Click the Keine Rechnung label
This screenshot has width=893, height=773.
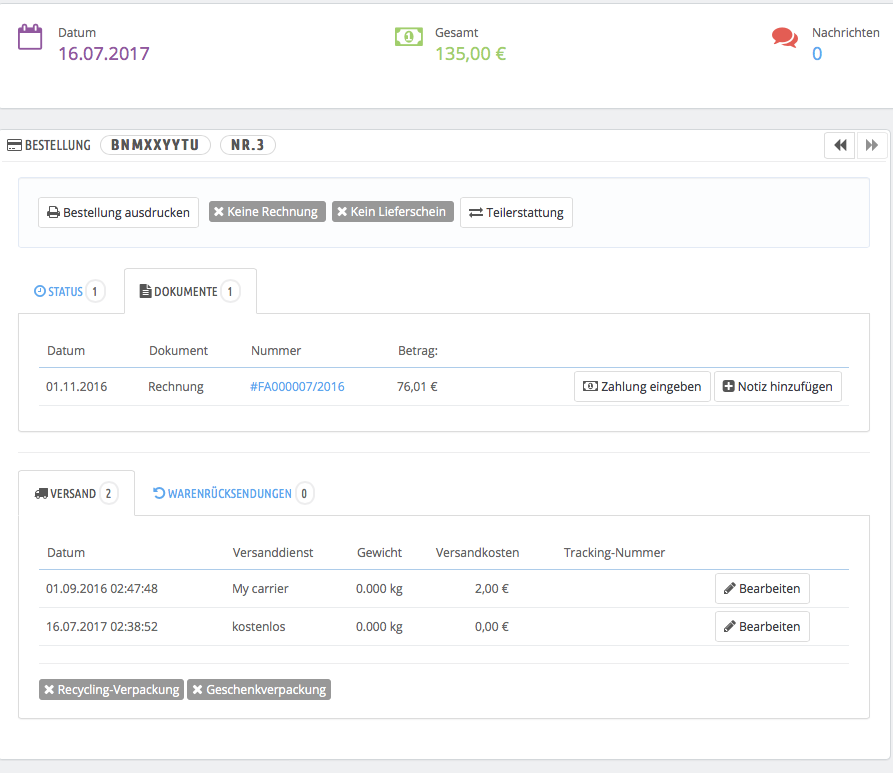pos(267,211)
